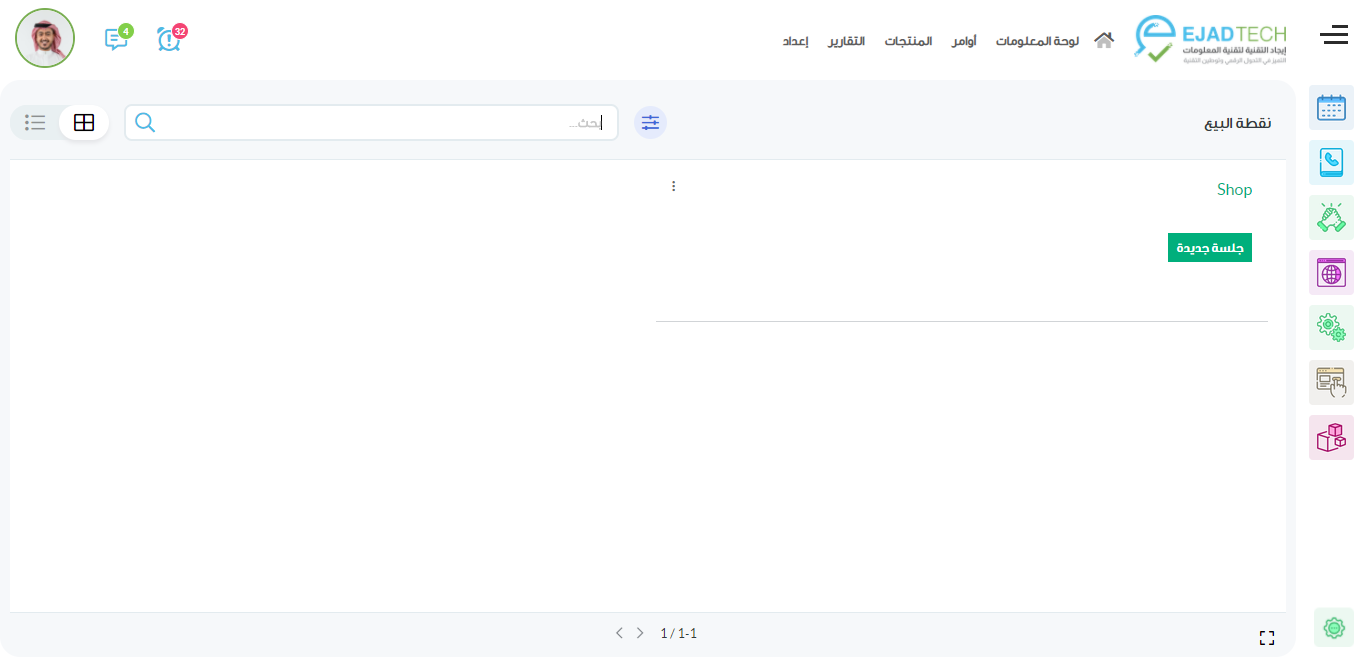Open the inventory boxes sidebar icon
1366x657 pixels.
pyautogui.click(x=1331, y=437)
